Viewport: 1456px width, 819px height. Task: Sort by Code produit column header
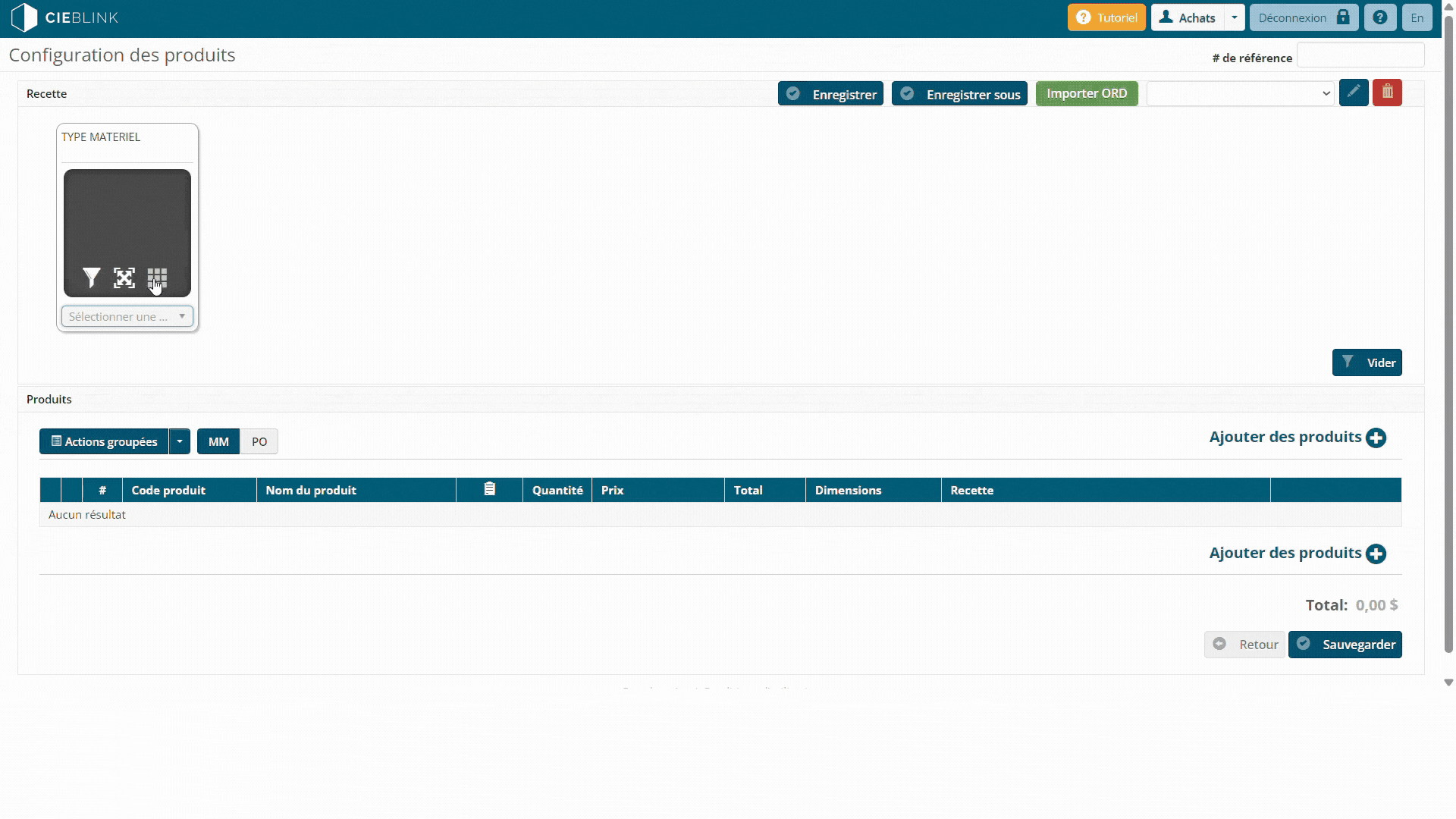pyautogui.click(x=168, y=490)
